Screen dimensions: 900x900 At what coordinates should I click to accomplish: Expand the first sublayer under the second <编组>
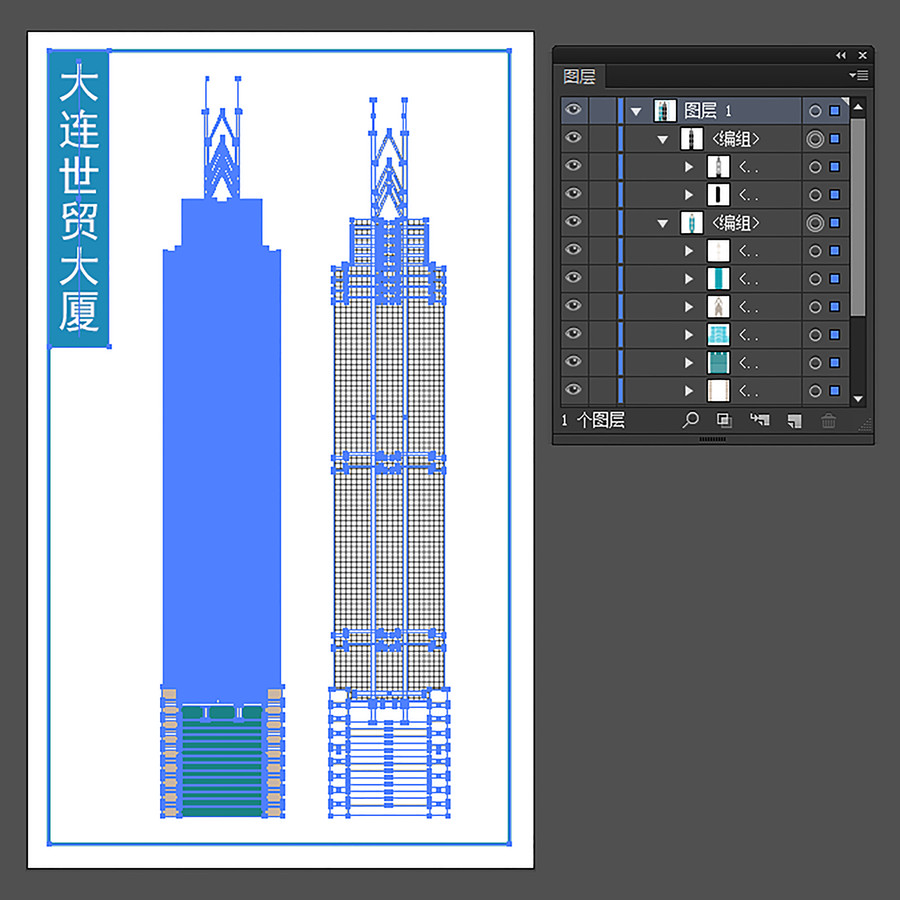pos(689,251)
